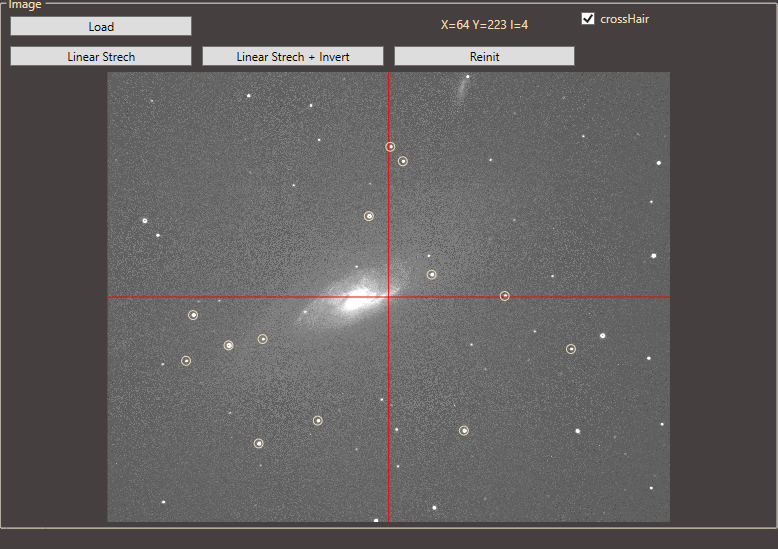Click the bright galaxy core in image

(x=356, y=300)
